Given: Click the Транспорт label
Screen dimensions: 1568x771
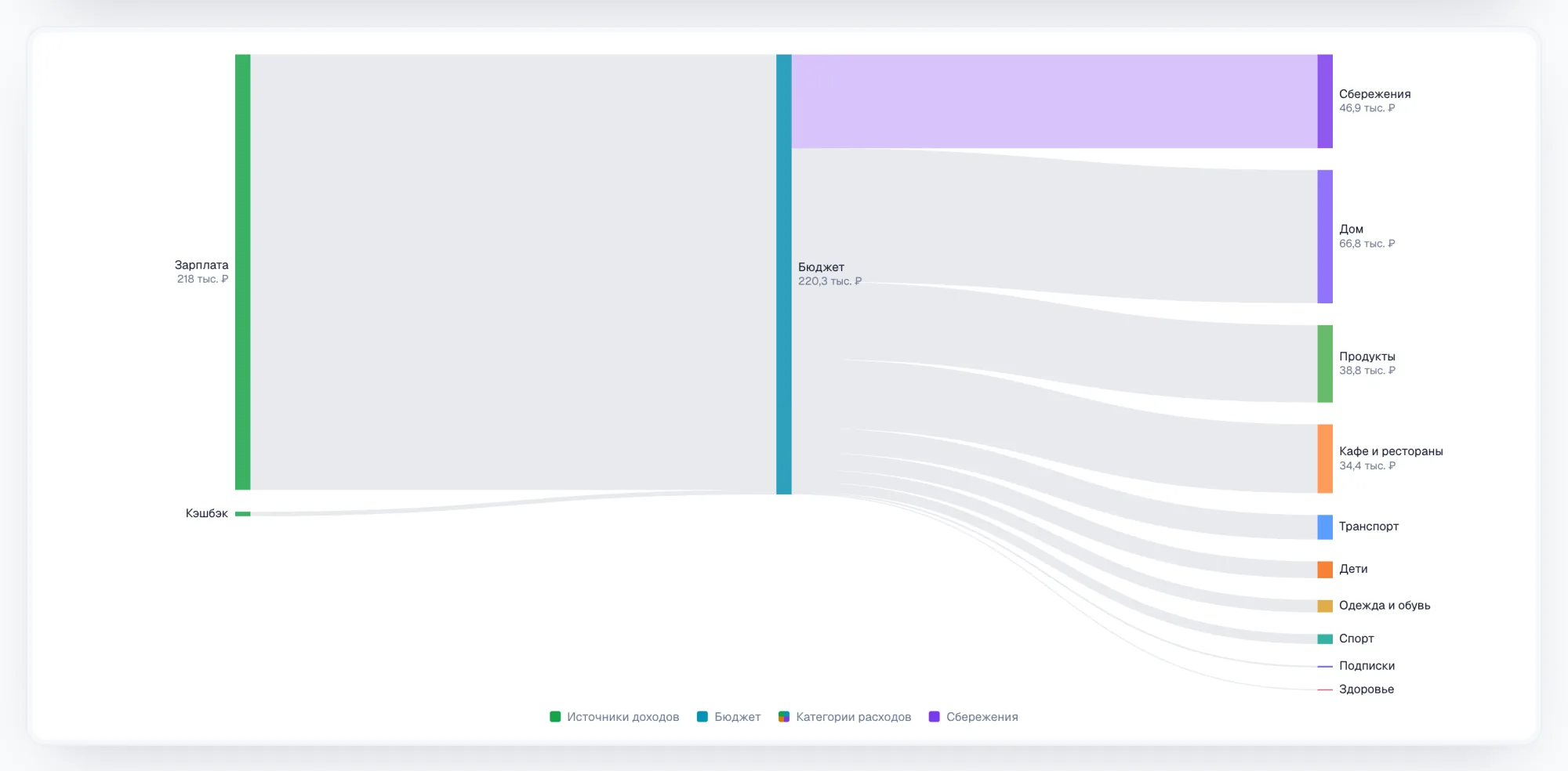Looking at the screenshot, I should coord(1369,527).
